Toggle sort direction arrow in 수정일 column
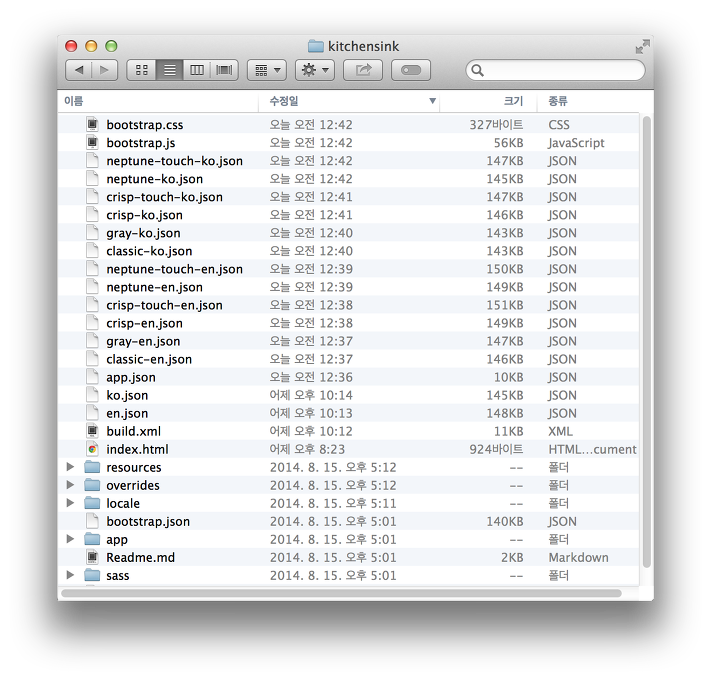 pyautogui.click(x=433, y=101)
